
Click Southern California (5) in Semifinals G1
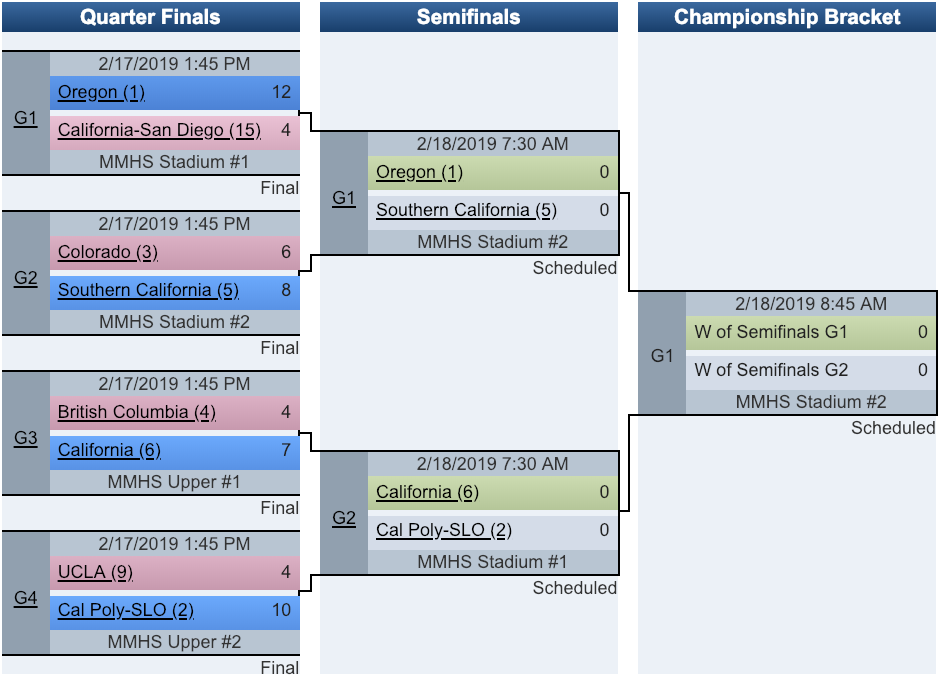[x=467, y=210]
